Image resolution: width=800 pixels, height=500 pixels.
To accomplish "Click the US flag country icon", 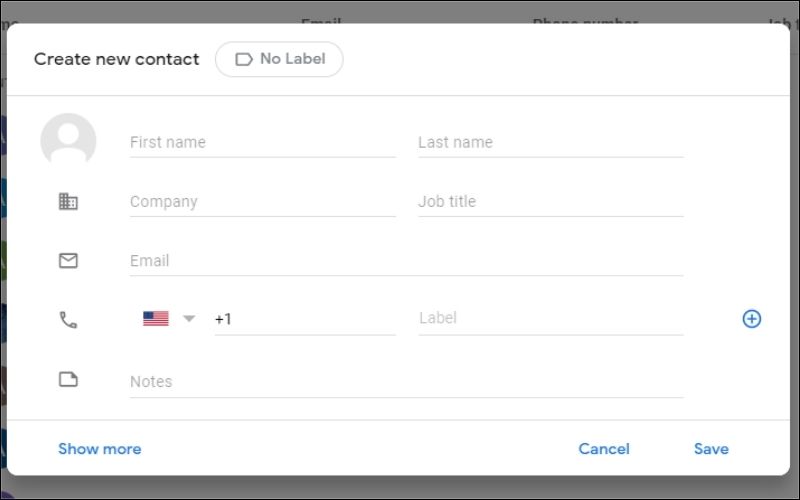I will (x=156, y=318).
